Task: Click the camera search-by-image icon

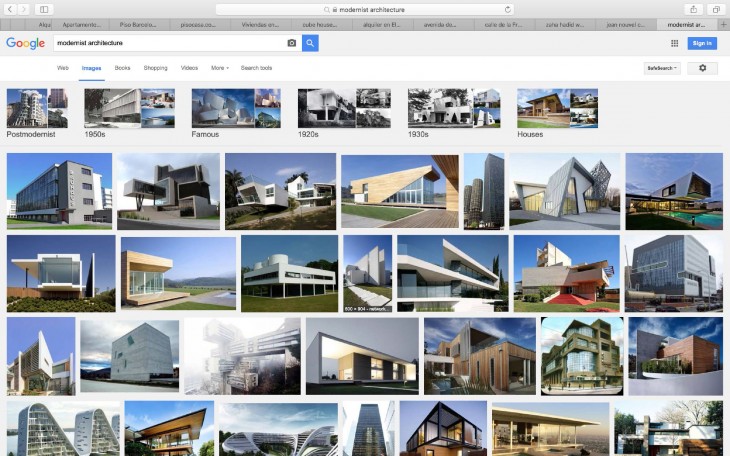Action: coord(292,43)
